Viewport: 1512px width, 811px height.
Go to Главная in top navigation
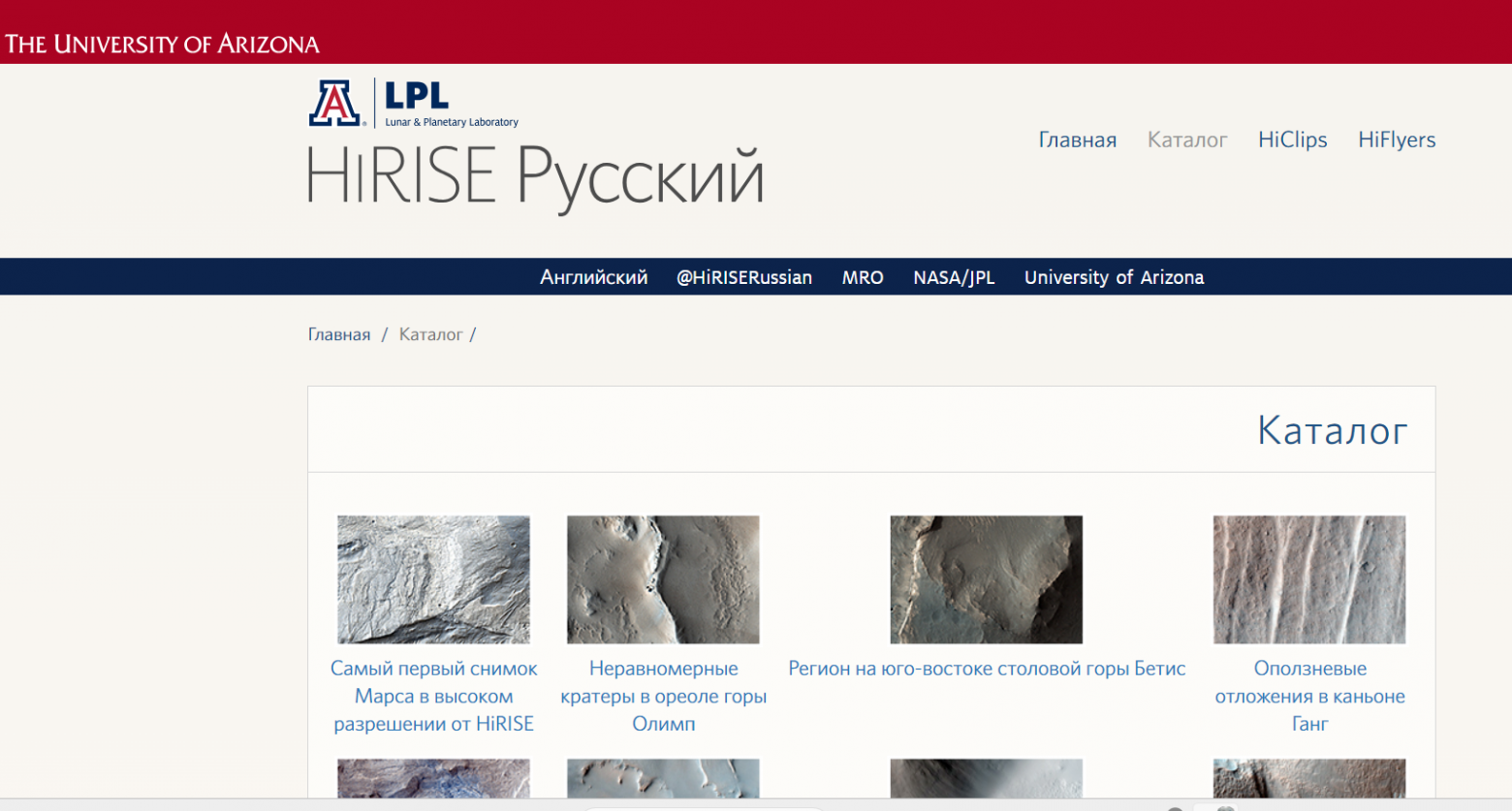pos(1078,140)
